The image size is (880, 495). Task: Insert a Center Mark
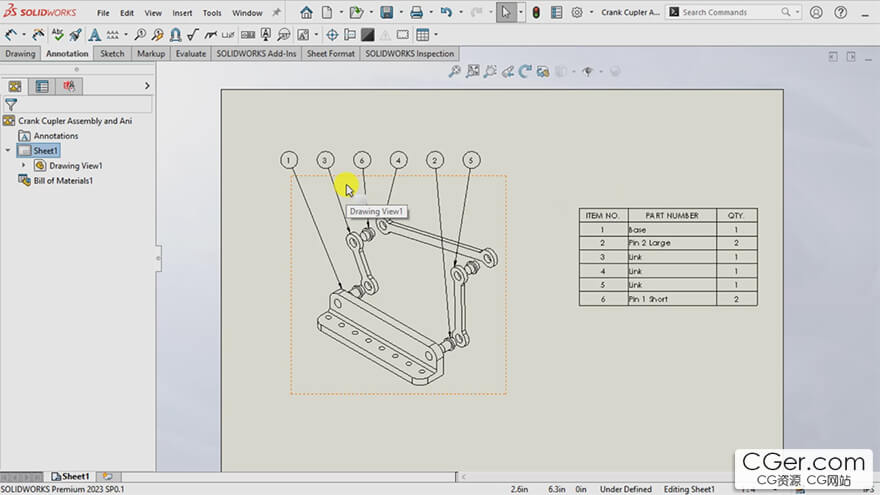(332, 35)
